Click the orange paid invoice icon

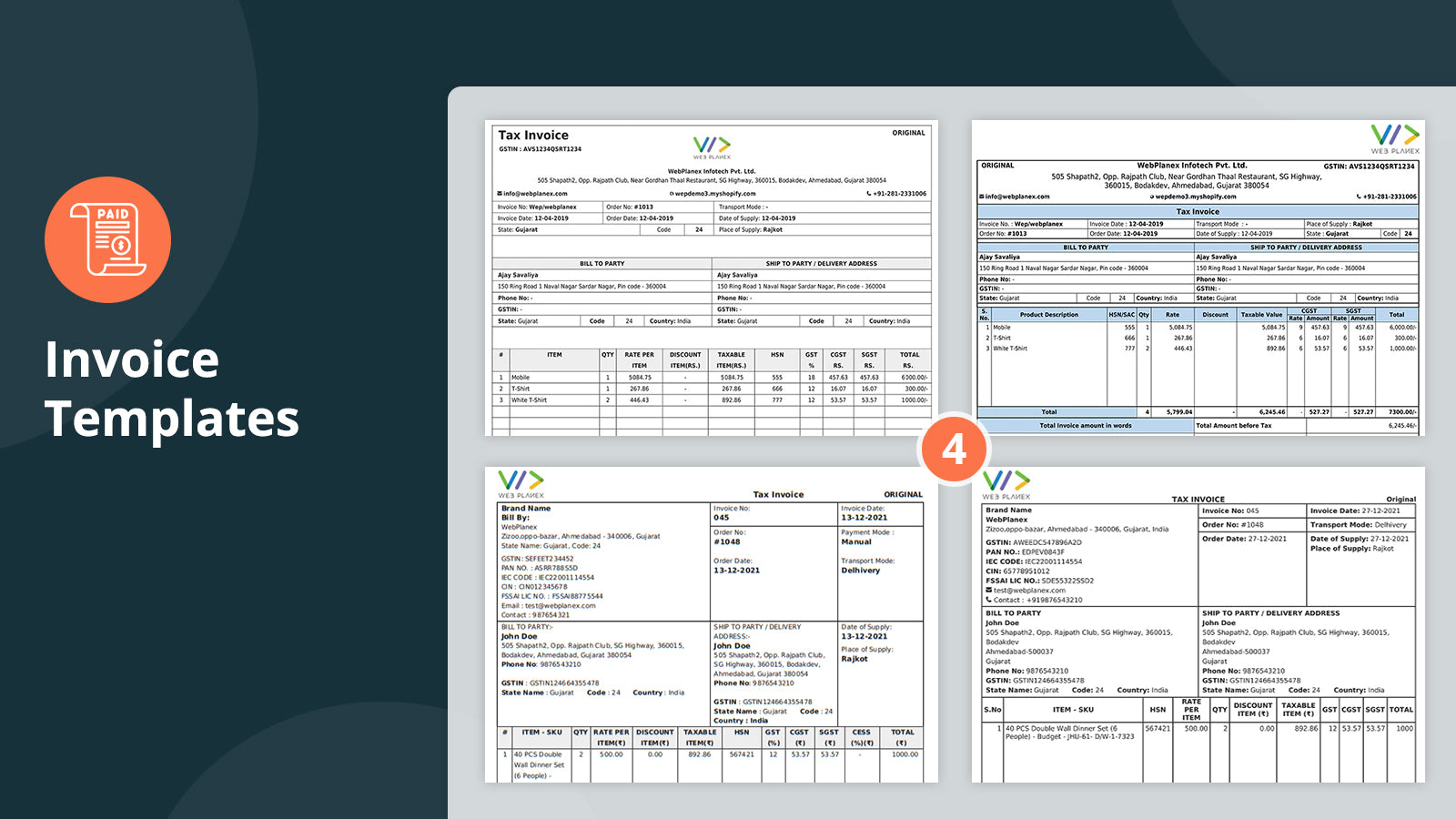[107, 240]
